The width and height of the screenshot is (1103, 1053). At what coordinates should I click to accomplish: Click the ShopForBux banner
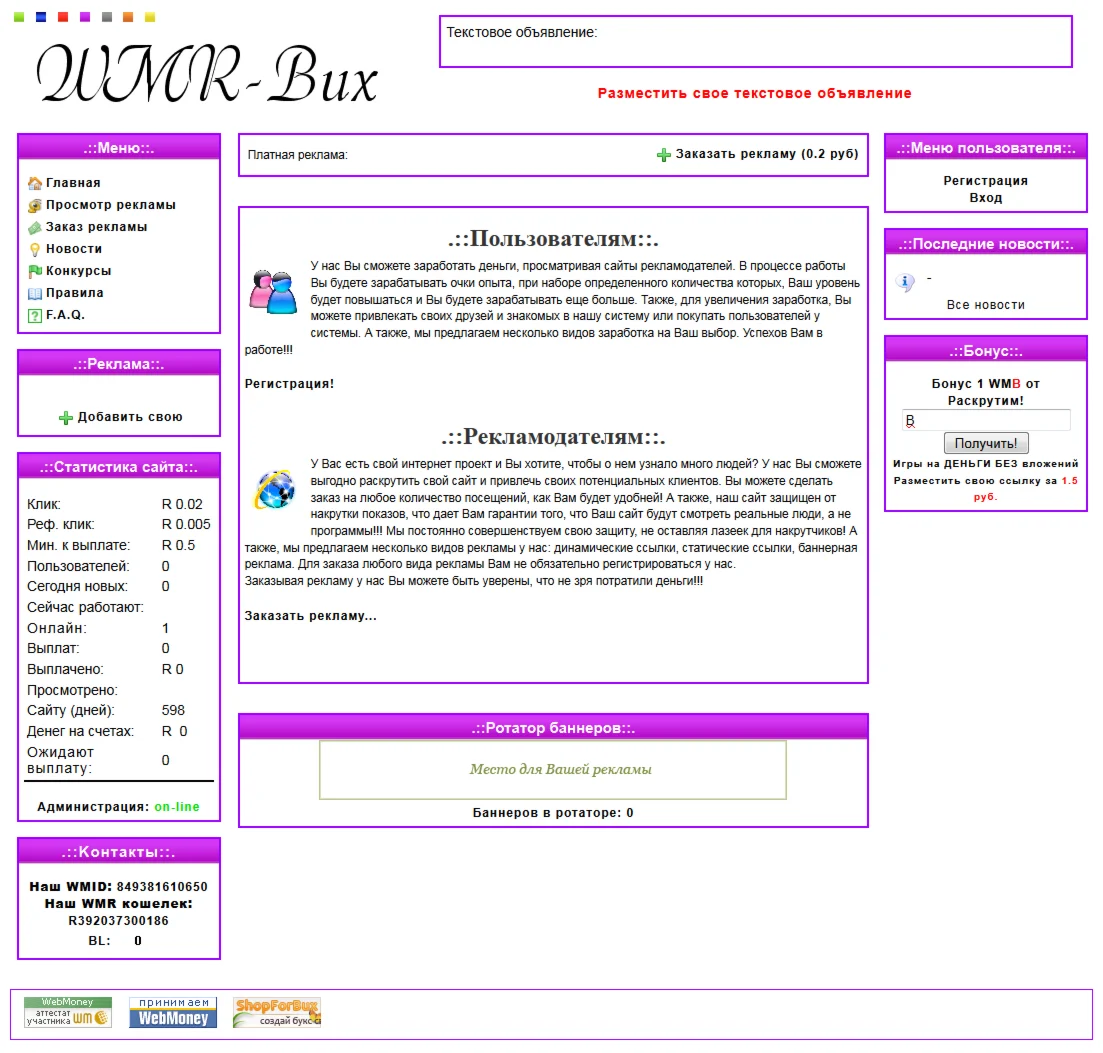coord(277,1012)
